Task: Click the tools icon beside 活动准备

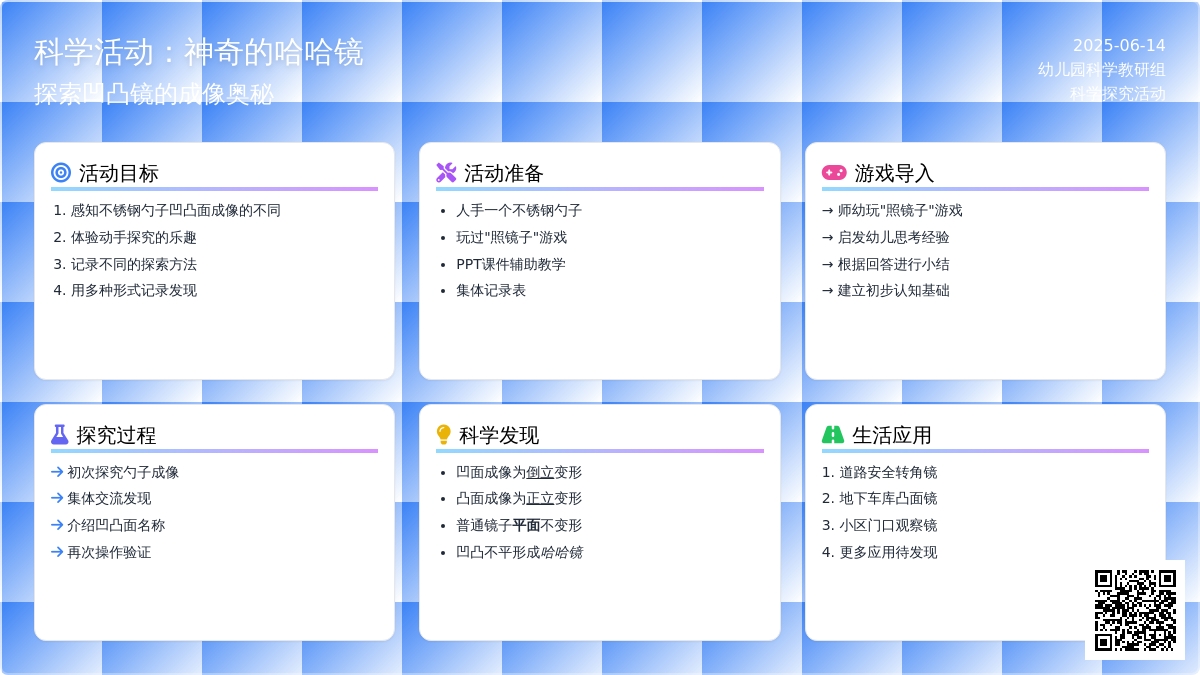Action: pos(446,172)
